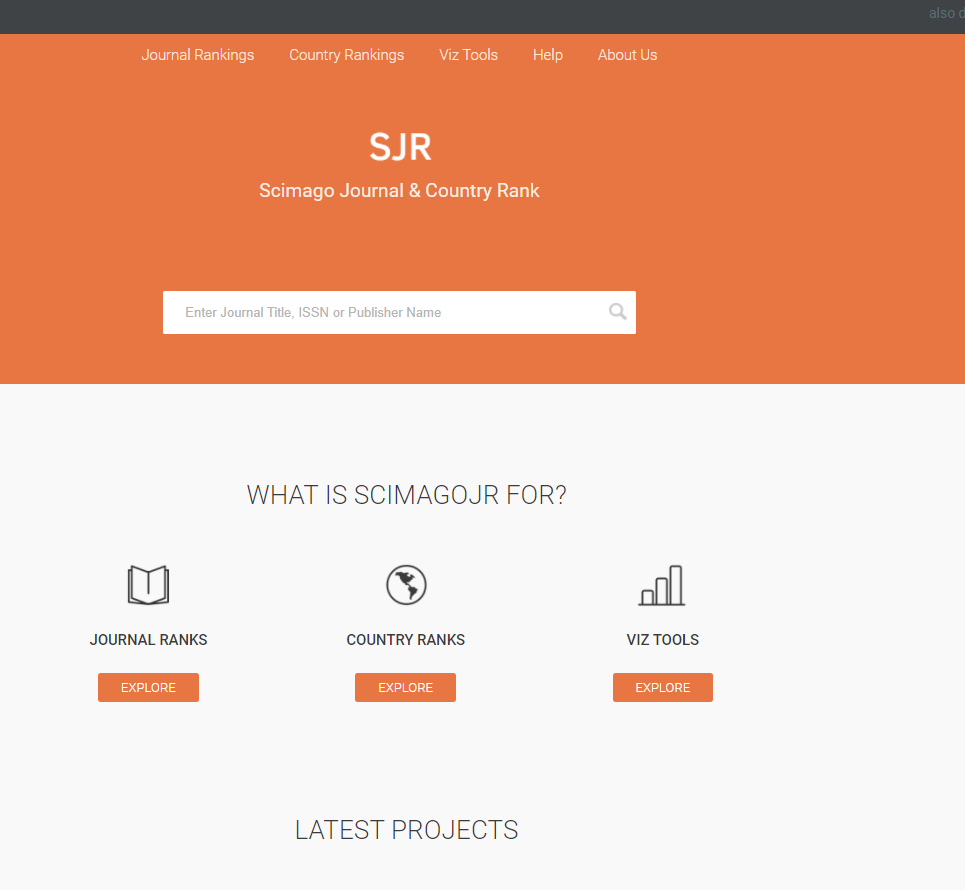This screenshot has height=890, width=965.
Task: Open the Country Rankings menu item
Action: click(346, 55)
